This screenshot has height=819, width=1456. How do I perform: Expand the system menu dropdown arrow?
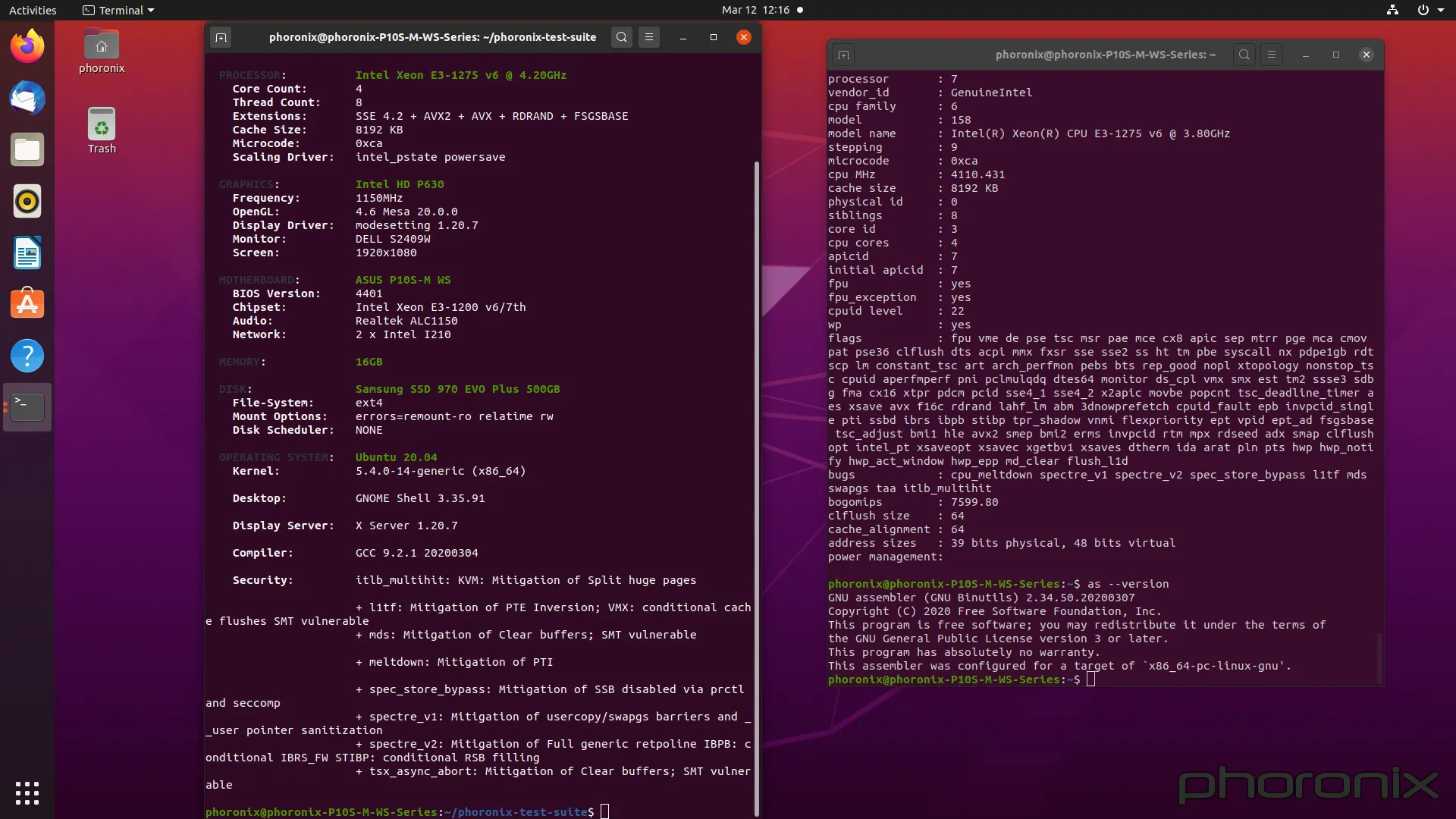1441,11
